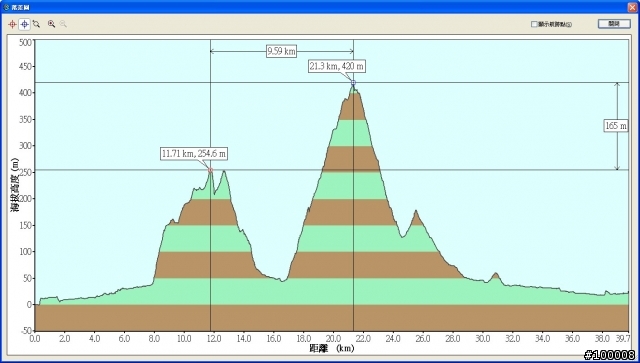Click the close dialog button at top right

click(614, 24)
